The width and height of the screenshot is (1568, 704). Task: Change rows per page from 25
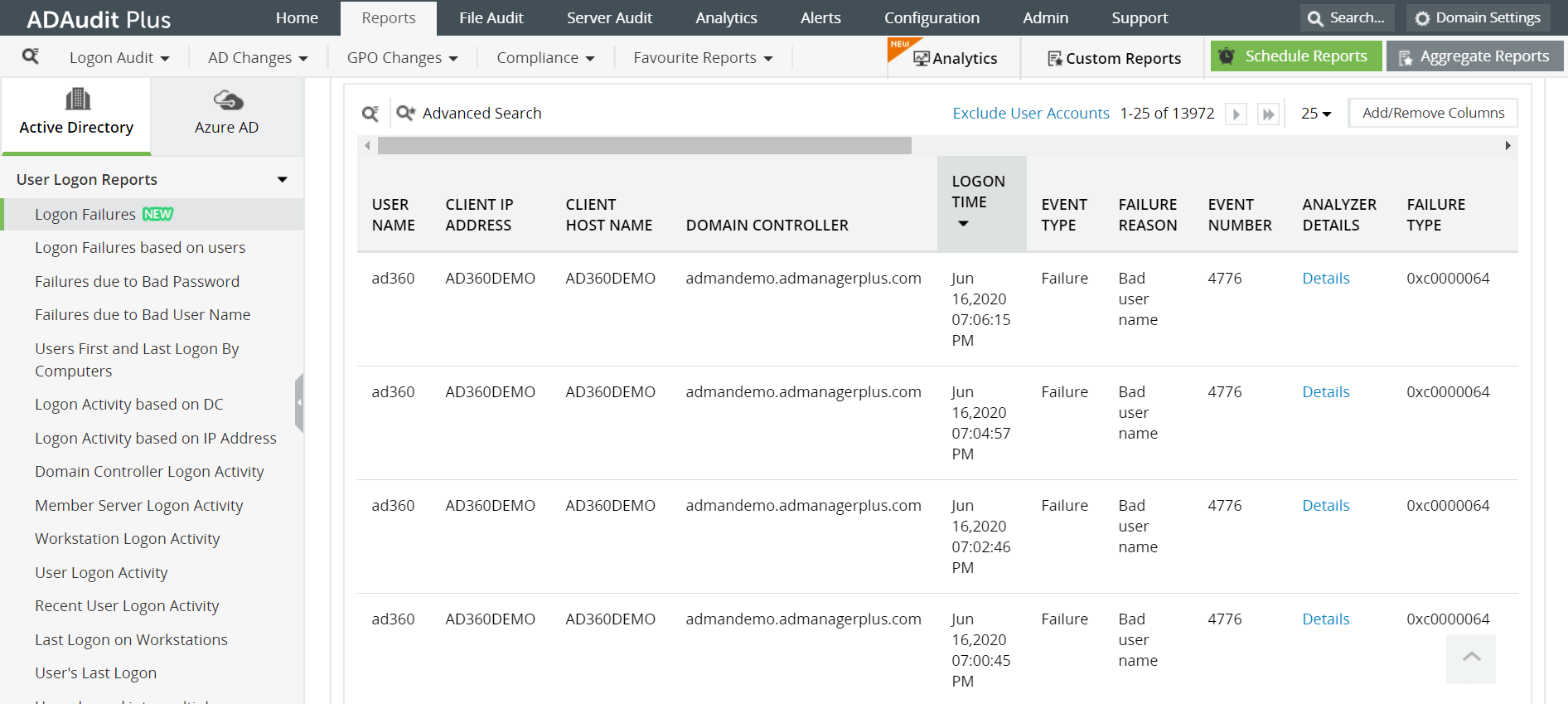coord(1316,114)
